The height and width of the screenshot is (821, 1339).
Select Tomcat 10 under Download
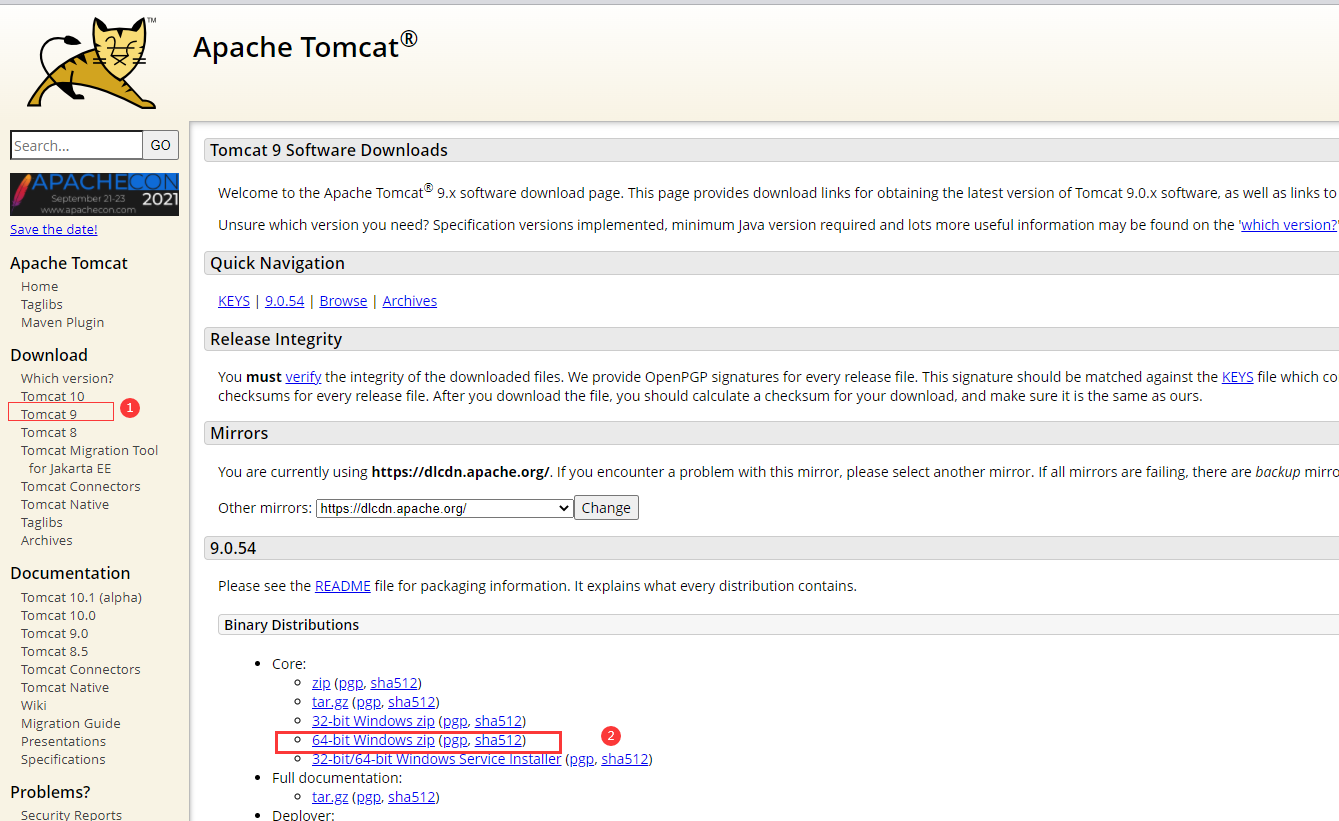click(53, 396)
